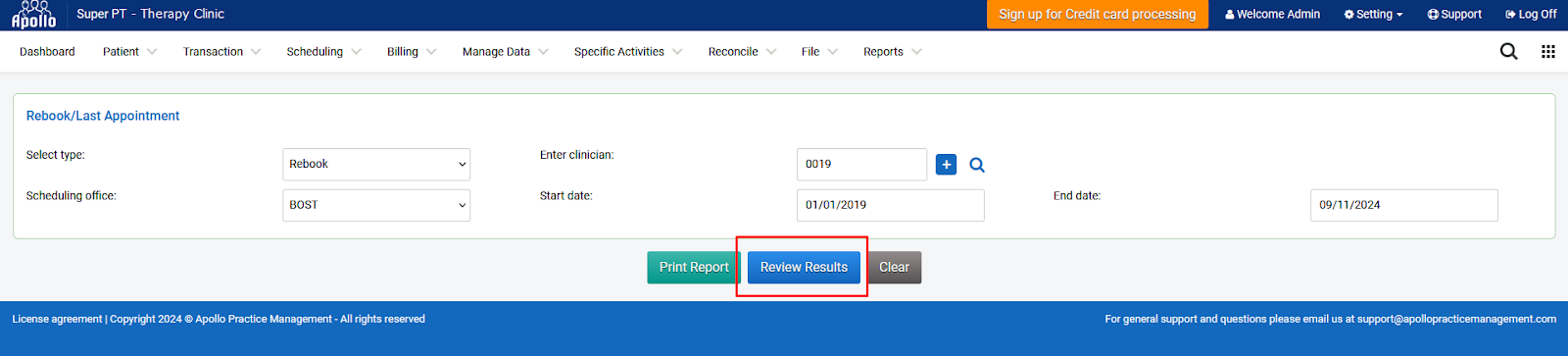Click Welcome Admin user entry
Viewport: 1568px width, 356px height.
coord(1272,15)
